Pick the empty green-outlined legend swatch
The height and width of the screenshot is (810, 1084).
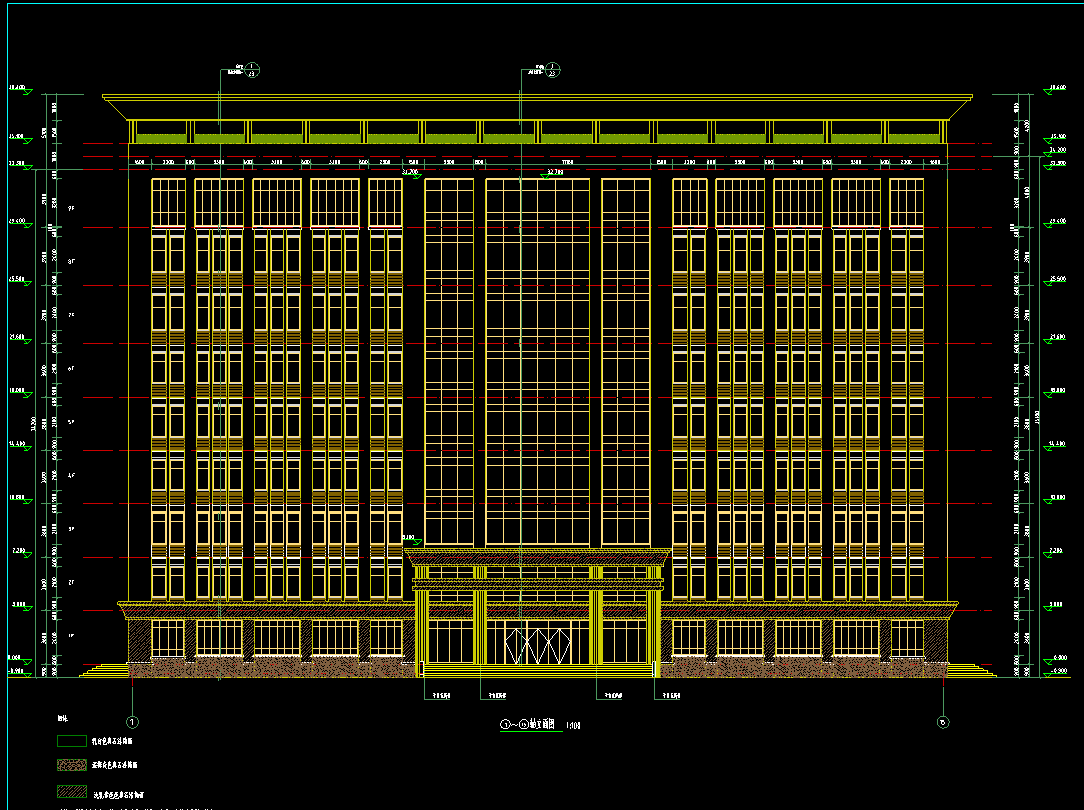click(71, 742)
